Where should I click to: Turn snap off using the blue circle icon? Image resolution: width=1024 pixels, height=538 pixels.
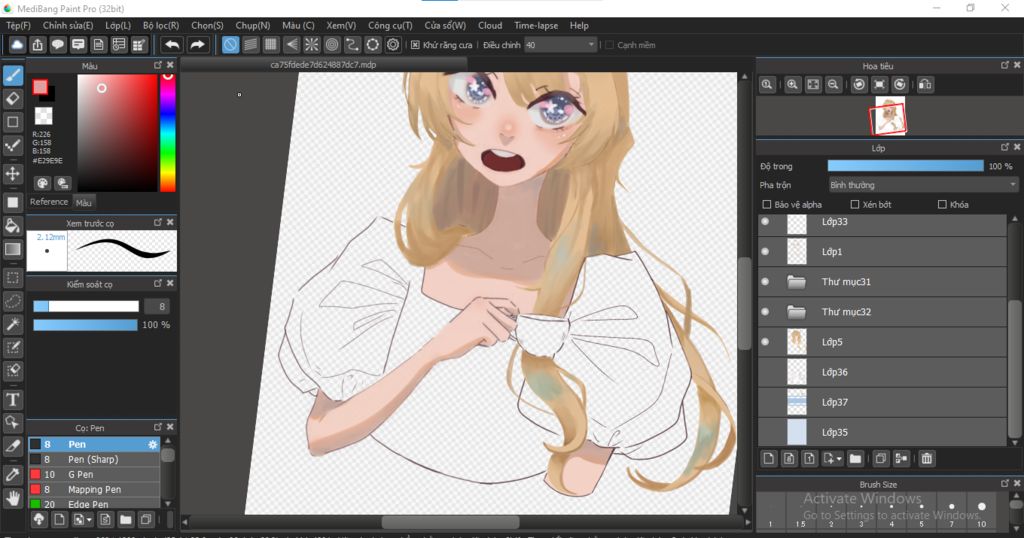coord(230,44)
